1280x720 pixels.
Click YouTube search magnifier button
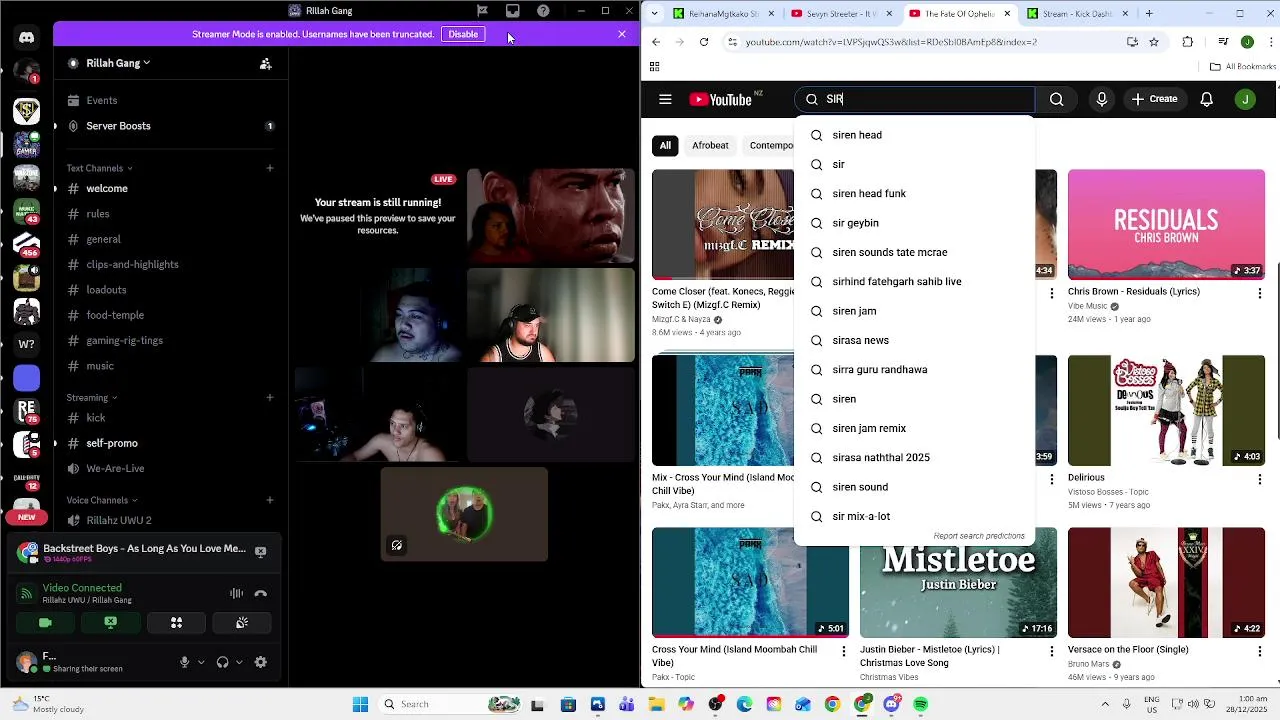pos(1056,99)
